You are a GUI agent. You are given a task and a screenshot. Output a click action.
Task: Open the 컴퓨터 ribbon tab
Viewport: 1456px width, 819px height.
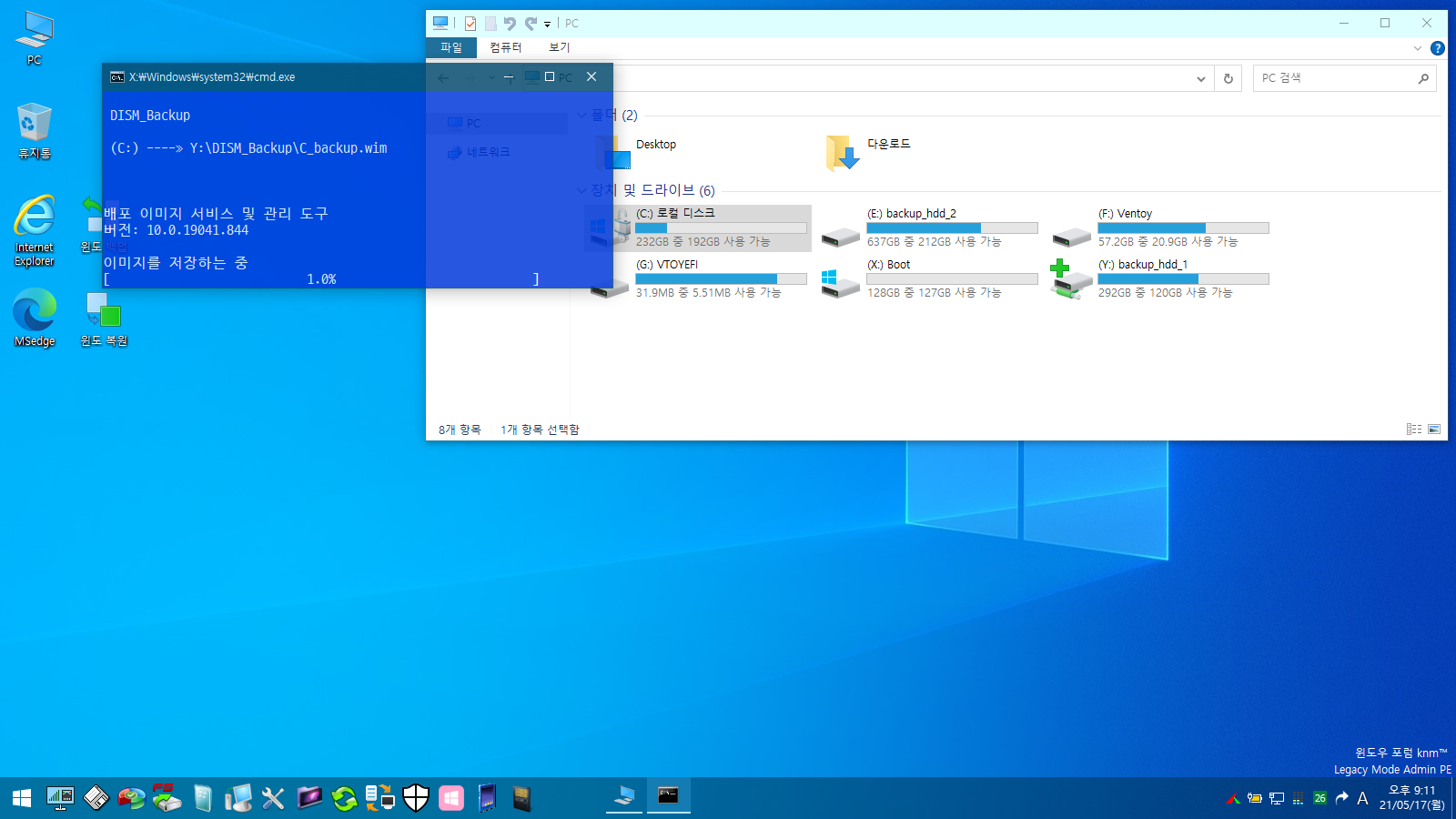point(506,47)
